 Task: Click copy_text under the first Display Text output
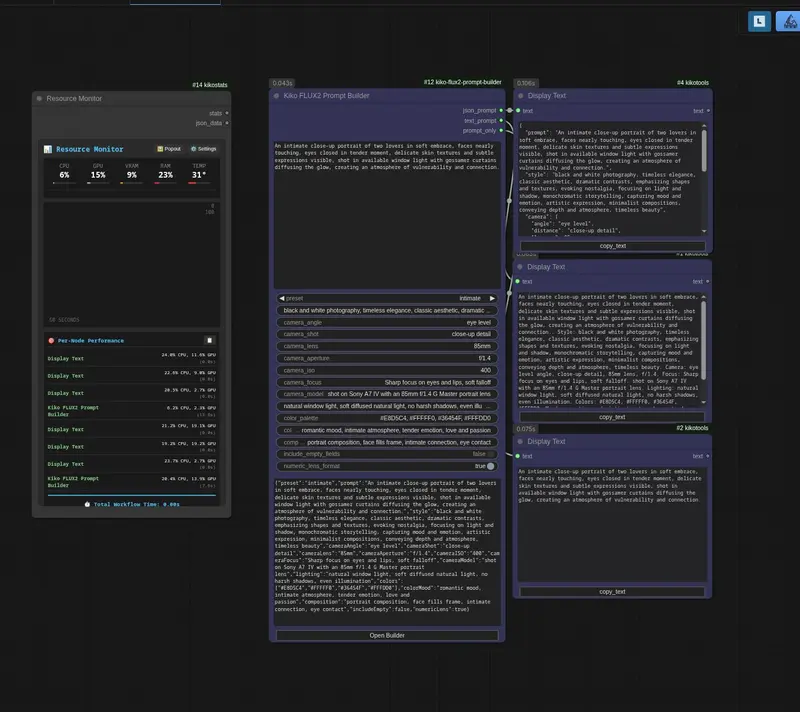[x=613, y=245]
